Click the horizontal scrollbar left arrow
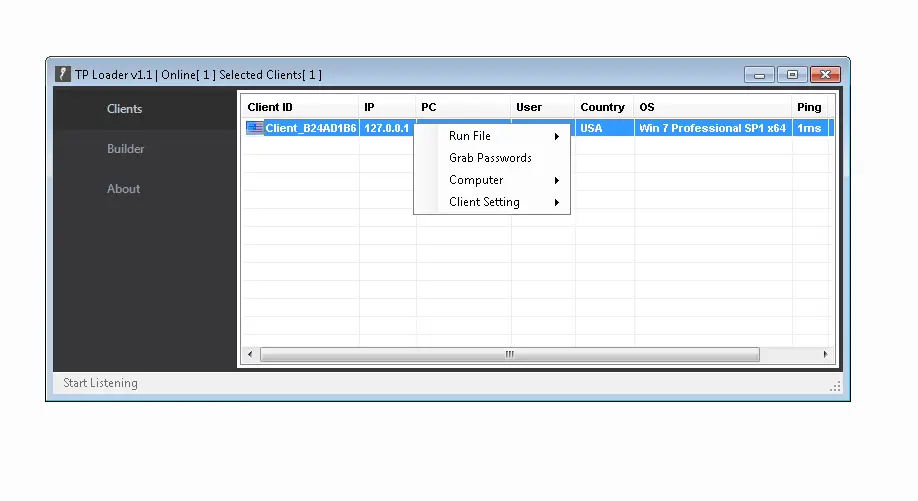The width and height of the screenshot is (918, 501). [x=250, y=354]
